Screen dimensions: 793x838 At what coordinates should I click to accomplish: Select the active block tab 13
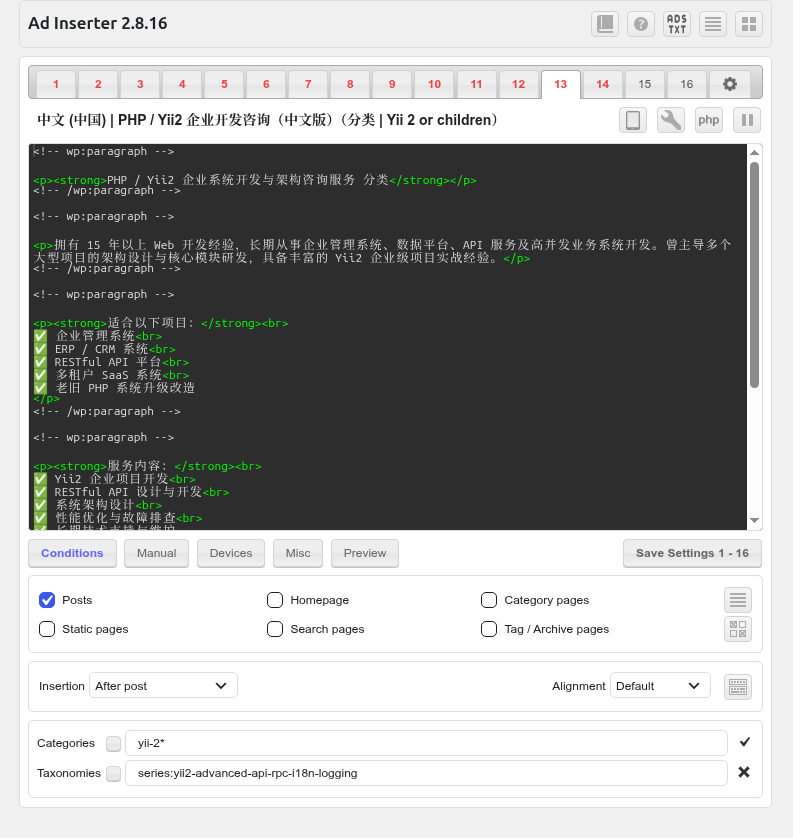tap(561, 84)
